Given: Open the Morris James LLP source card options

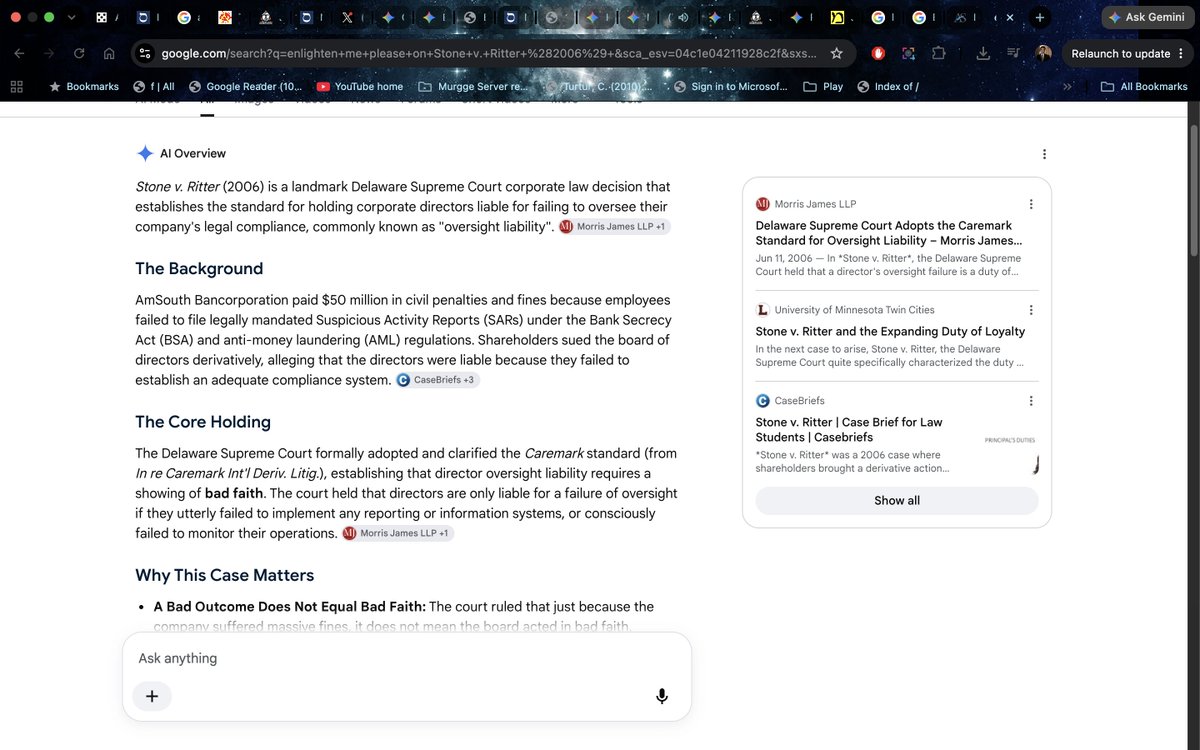Looking at the screenshot, I should 1031,204.
